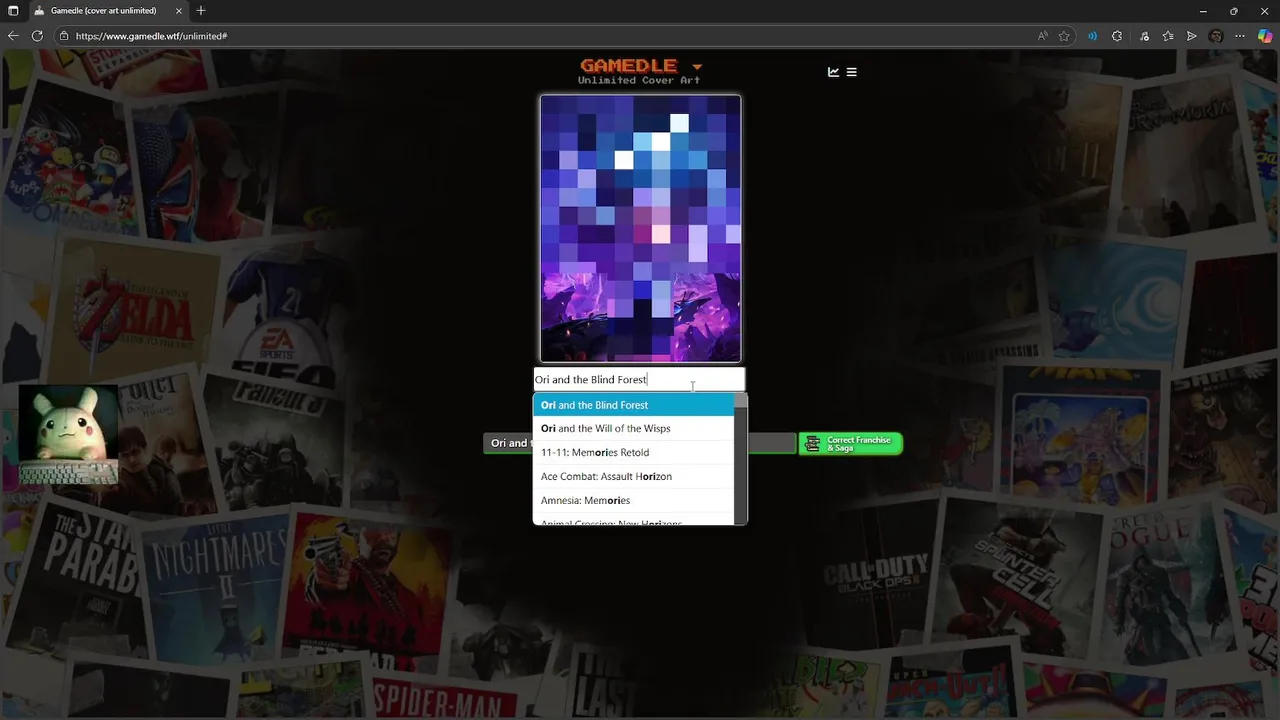Open a new browser tab

(201, 11)
